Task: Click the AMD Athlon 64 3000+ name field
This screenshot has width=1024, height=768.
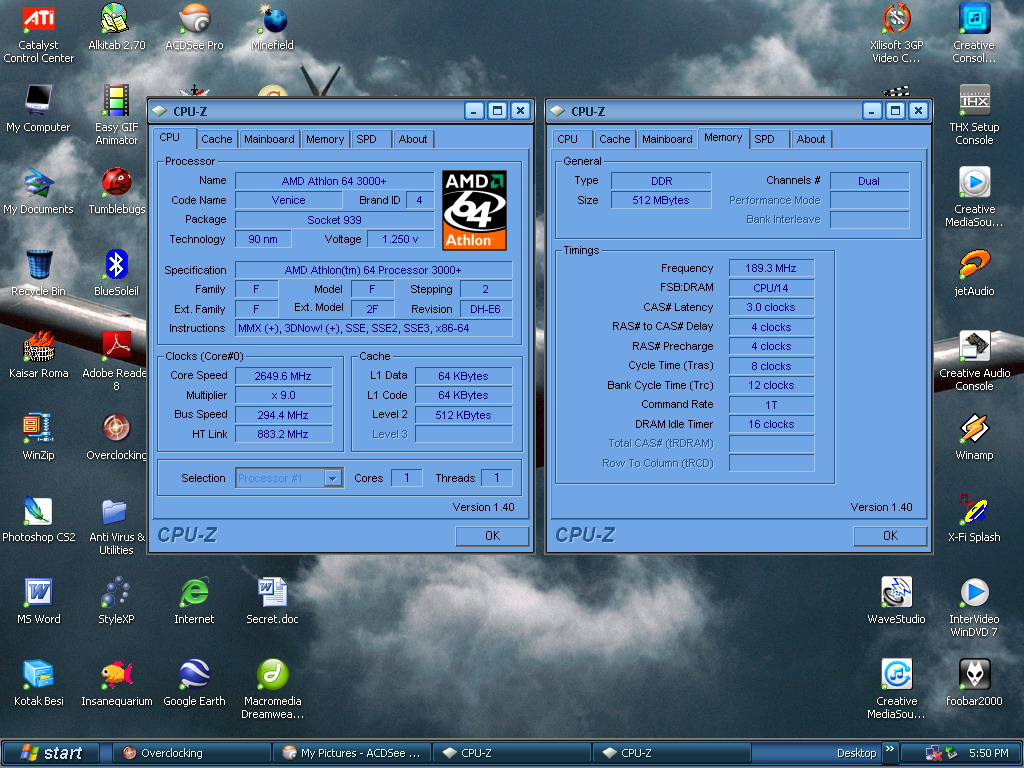Action: pos(334,181)
